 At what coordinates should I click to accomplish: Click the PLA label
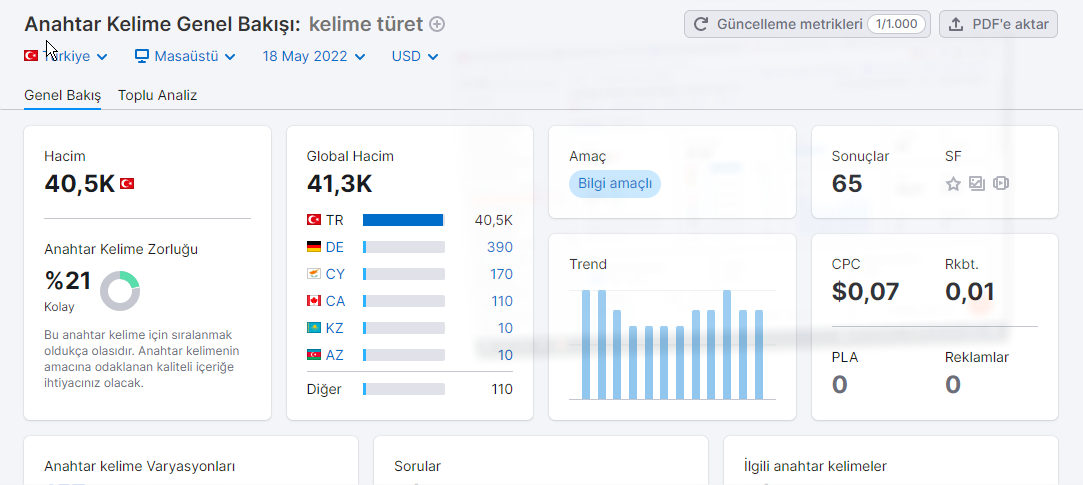tap(845, 357)
